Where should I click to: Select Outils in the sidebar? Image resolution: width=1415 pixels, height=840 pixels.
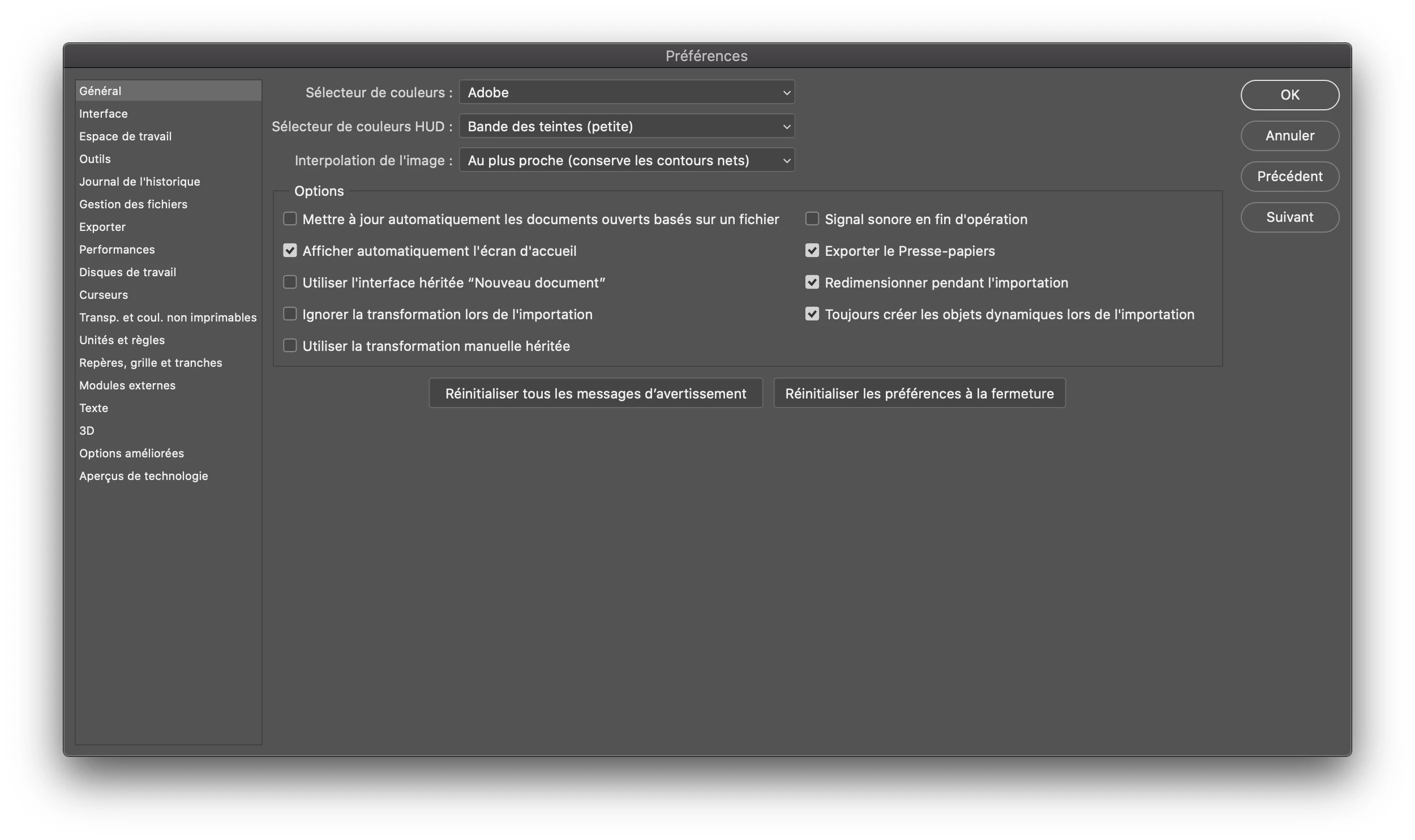95,159
